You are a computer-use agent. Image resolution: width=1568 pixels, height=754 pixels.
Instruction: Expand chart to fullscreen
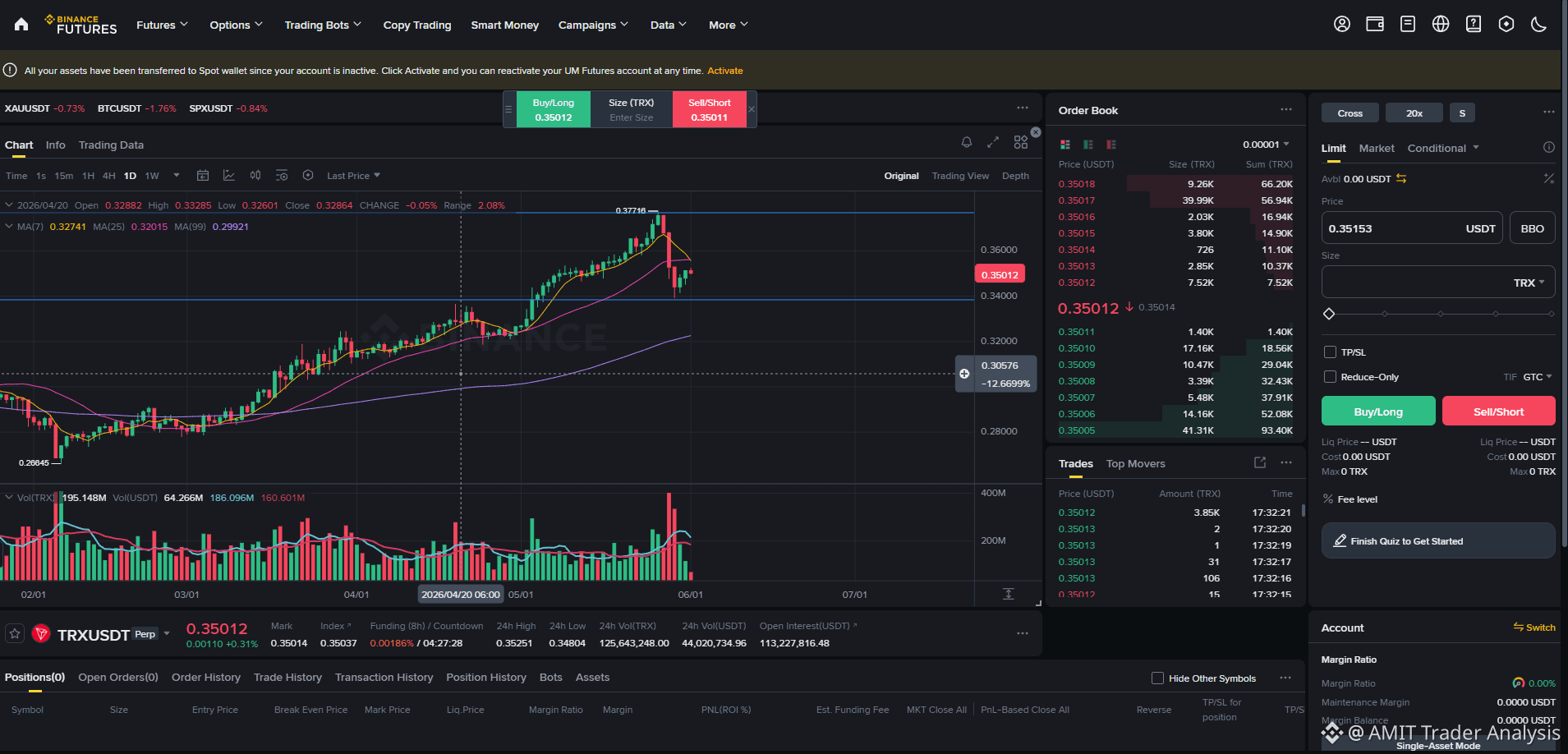click(993, 142)
